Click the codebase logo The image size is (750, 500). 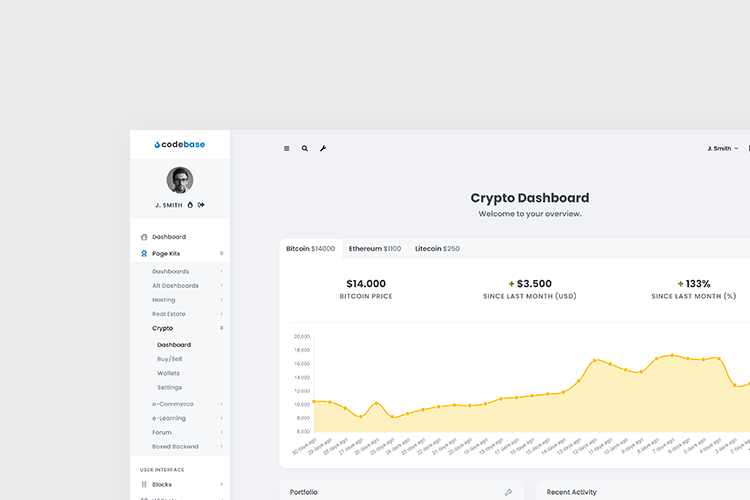(x=180, y=144)
